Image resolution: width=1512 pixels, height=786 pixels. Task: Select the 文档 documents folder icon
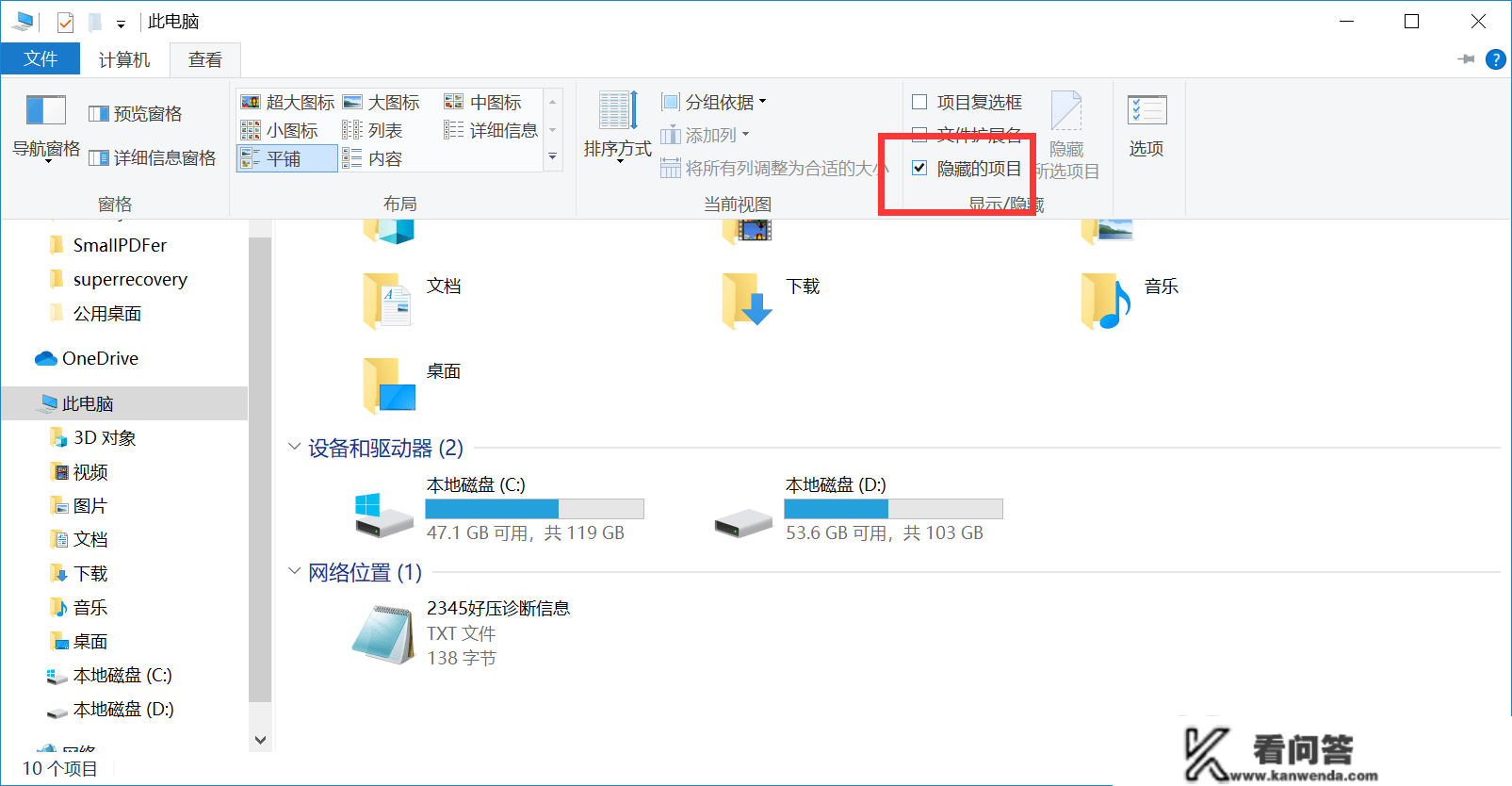click(387, 301)
